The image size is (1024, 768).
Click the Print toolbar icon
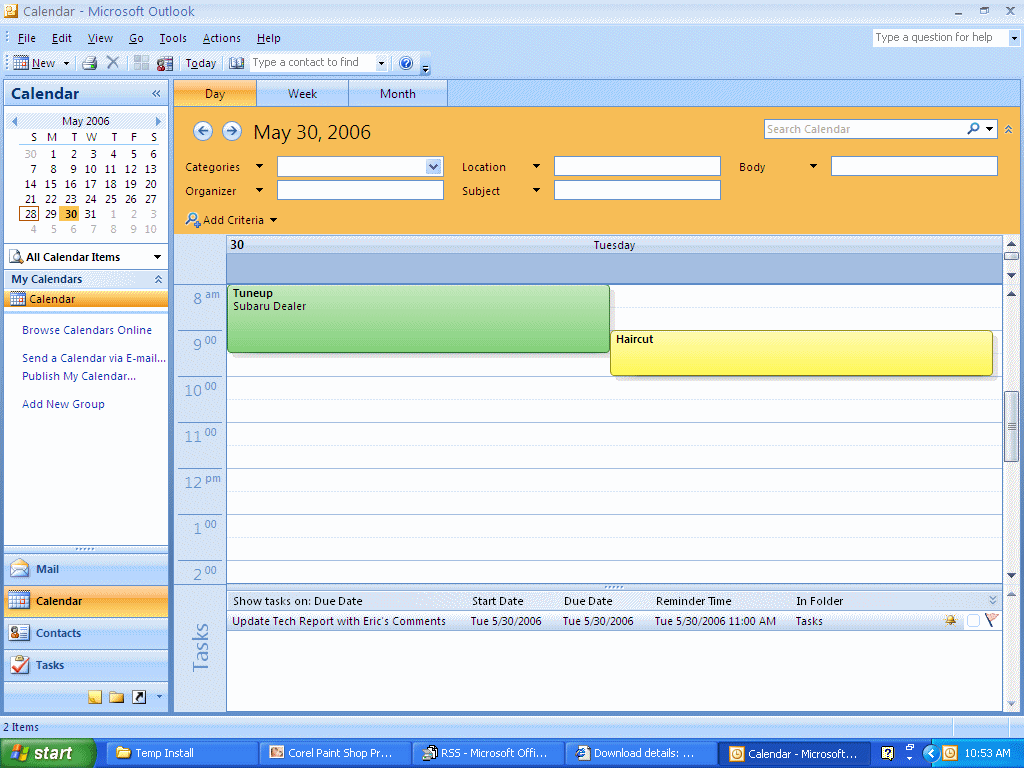coord(89,63)
